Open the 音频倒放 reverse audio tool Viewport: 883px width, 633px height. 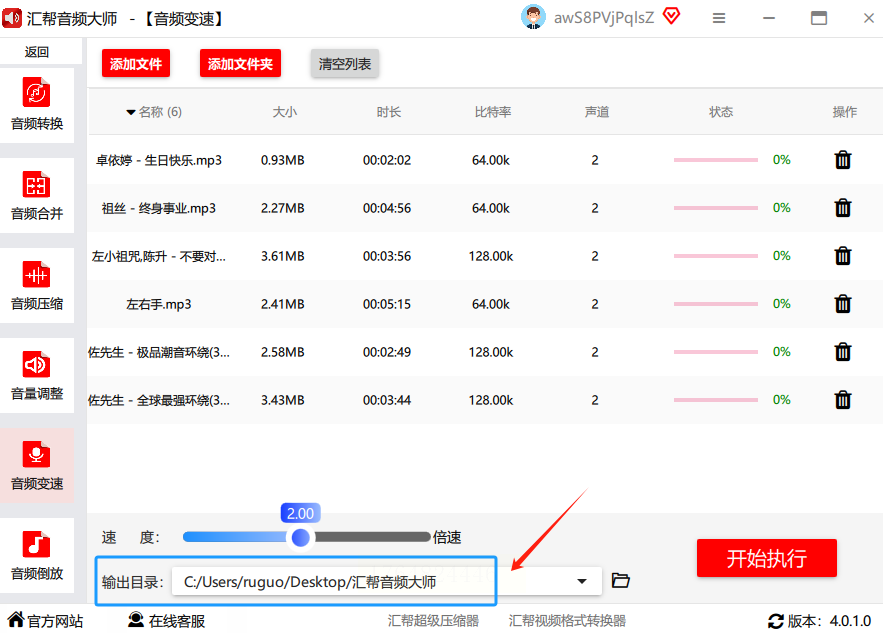coord(37,555)
